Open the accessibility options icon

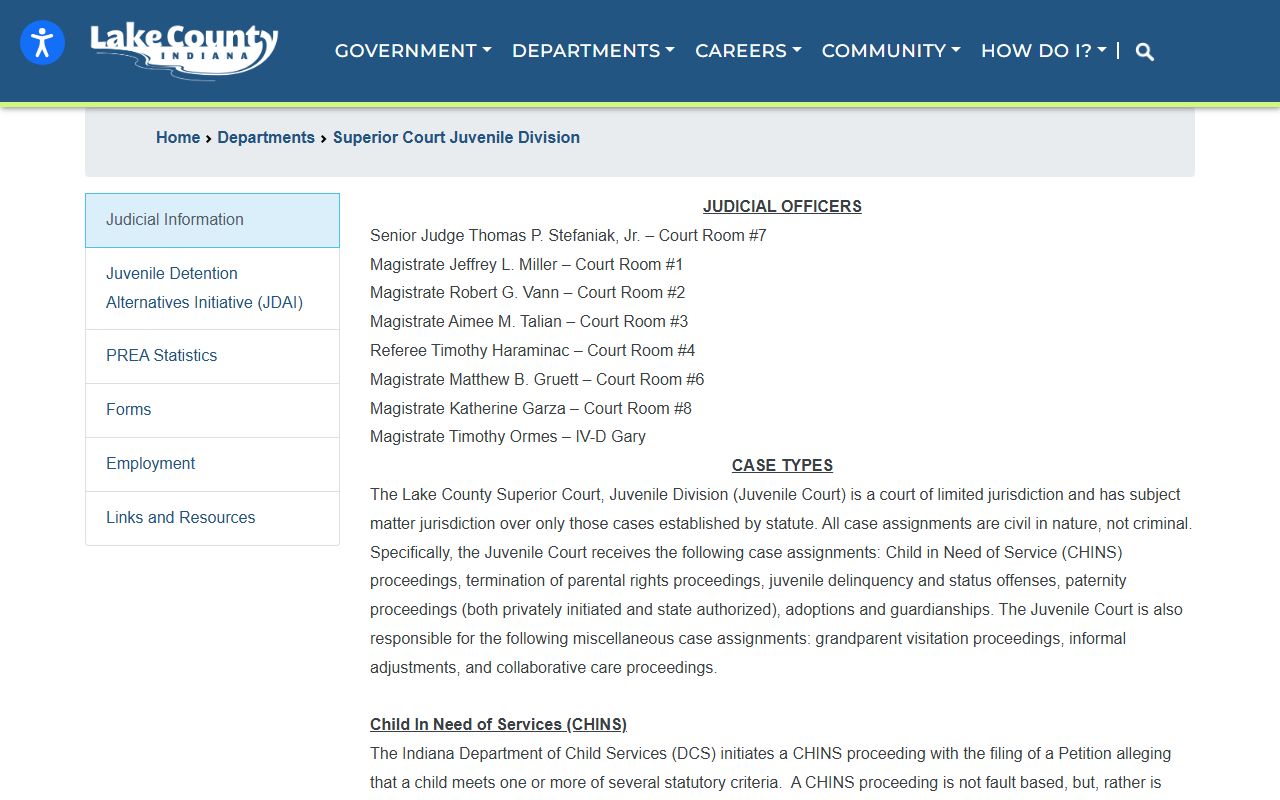click(42, 42)
